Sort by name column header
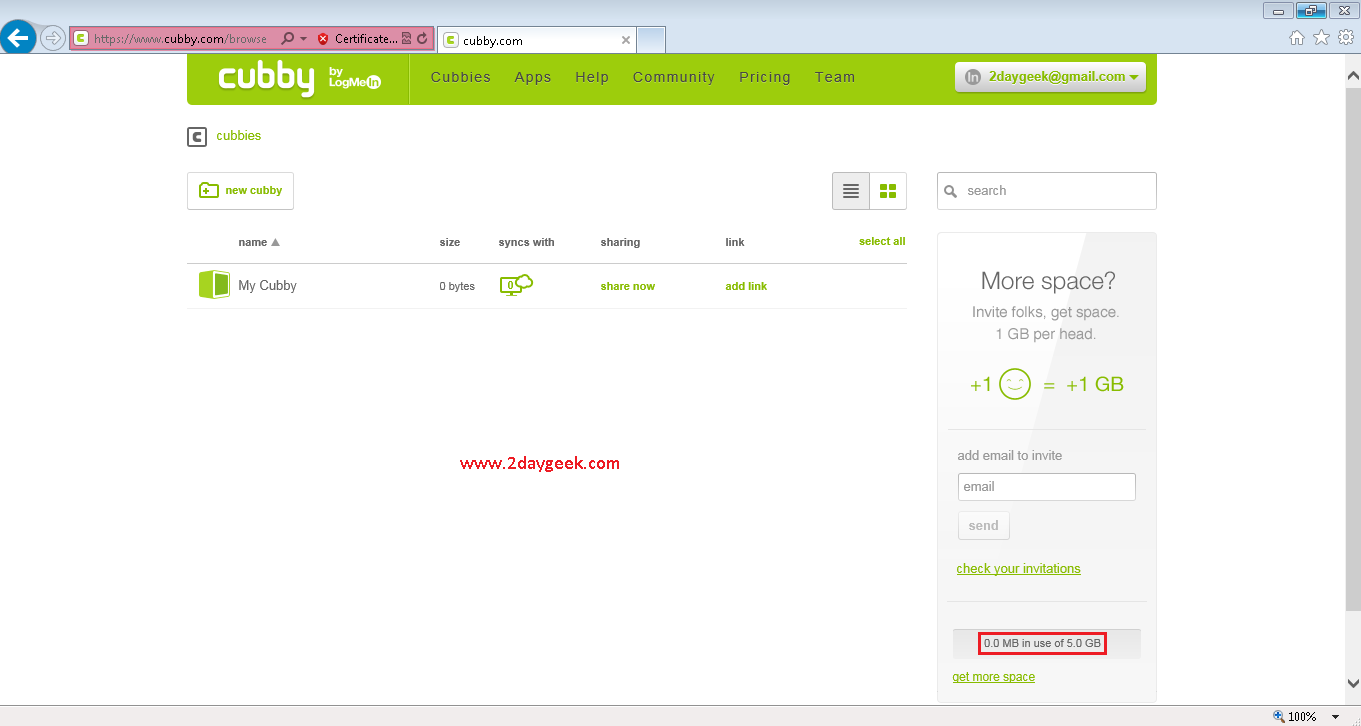 click(259, 242)
